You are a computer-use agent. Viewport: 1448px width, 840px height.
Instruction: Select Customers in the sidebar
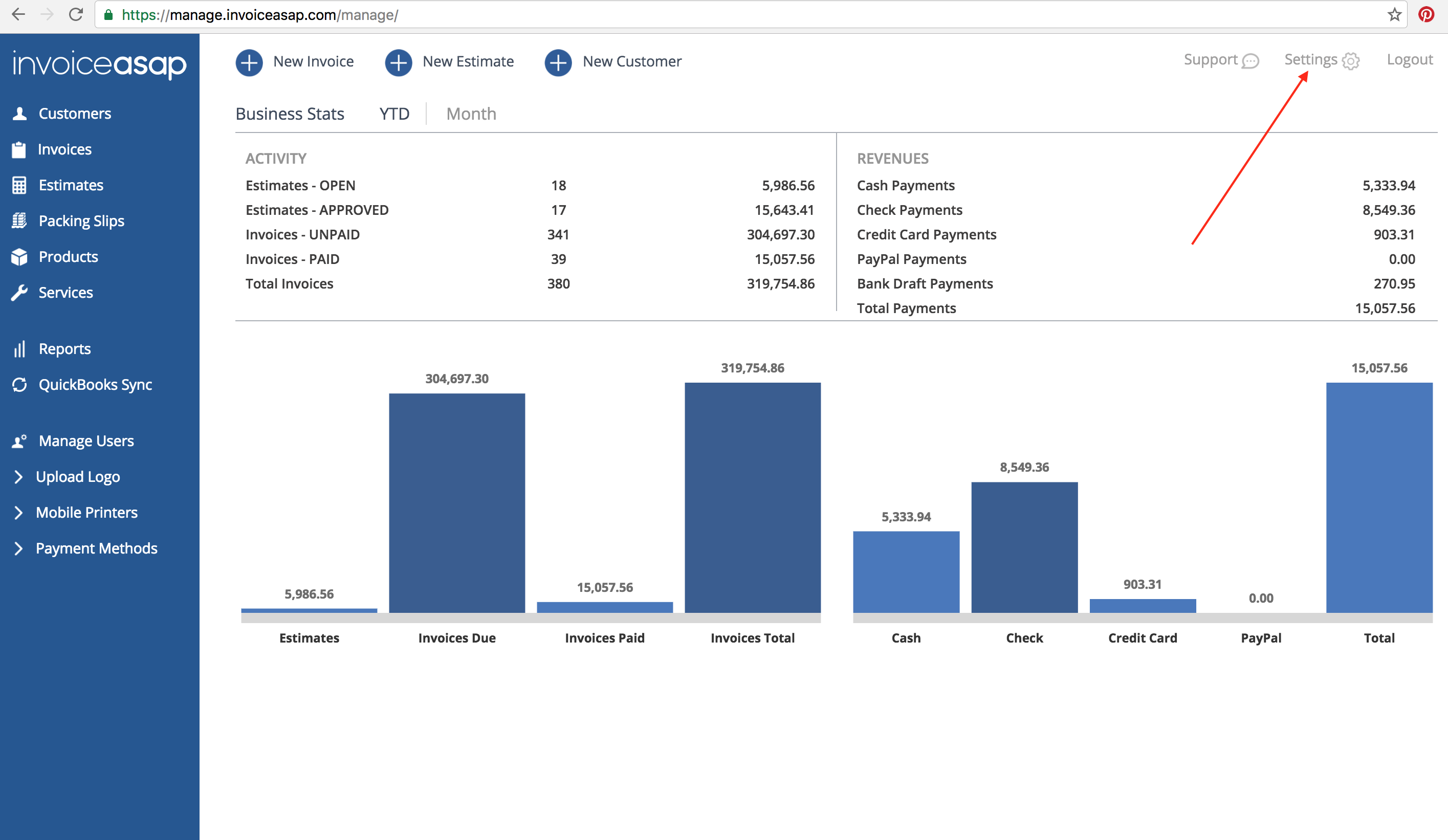(75, 113)
